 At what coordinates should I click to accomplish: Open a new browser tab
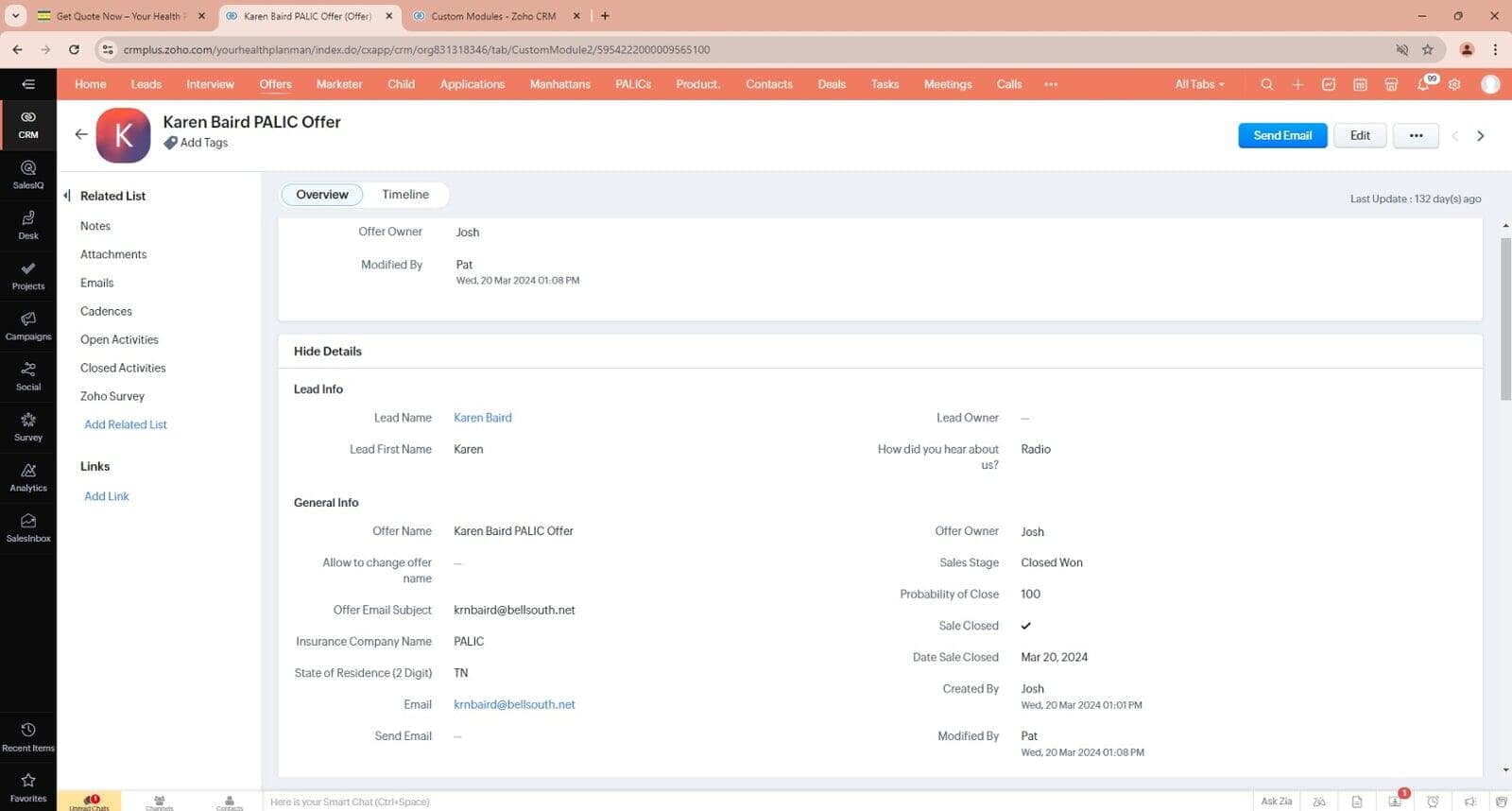605,16
